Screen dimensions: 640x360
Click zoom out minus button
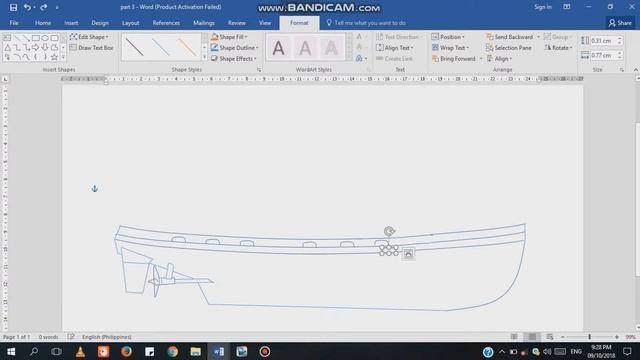click(x=563, y=337)
